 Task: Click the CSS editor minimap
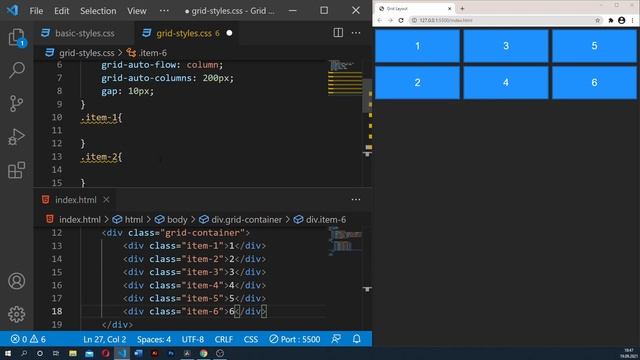345,78
